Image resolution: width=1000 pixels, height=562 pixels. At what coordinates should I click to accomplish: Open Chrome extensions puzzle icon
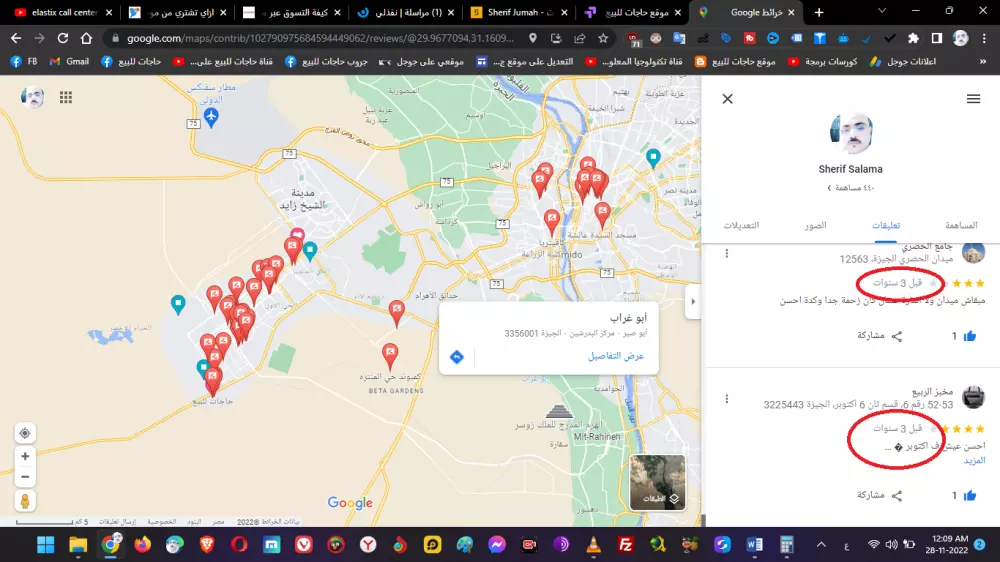[x=913, y=38]
